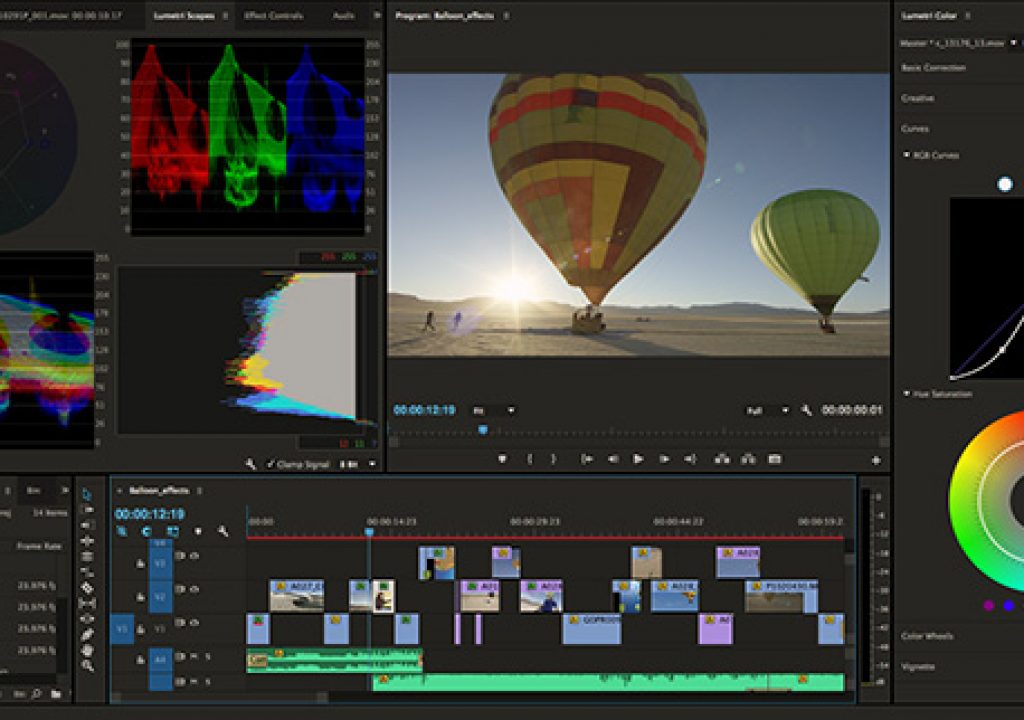
Task: Click the Mark In bracket button
Action: [x=530, y=459]
